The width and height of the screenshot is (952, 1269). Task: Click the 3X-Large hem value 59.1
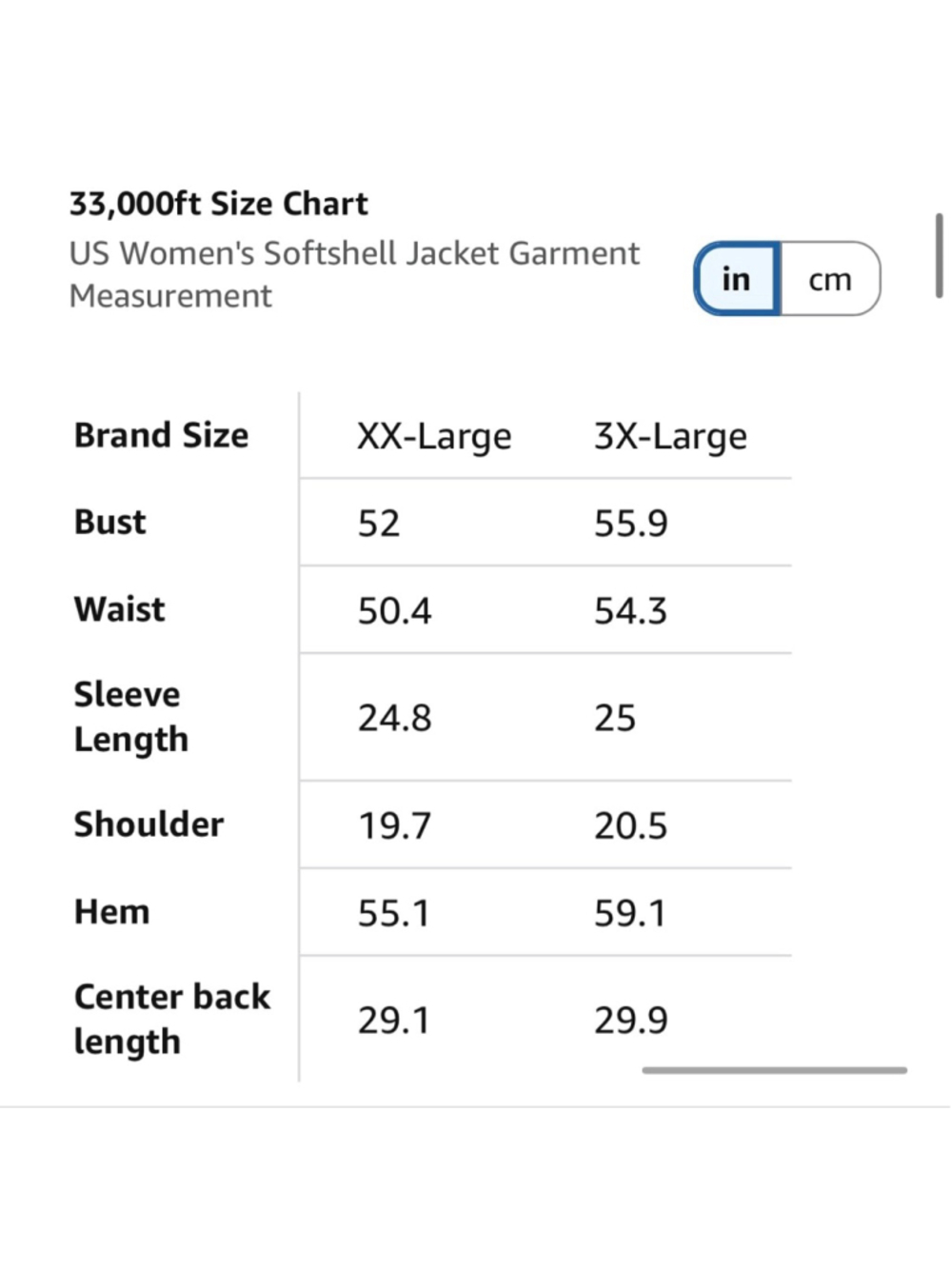coord(630,913)
